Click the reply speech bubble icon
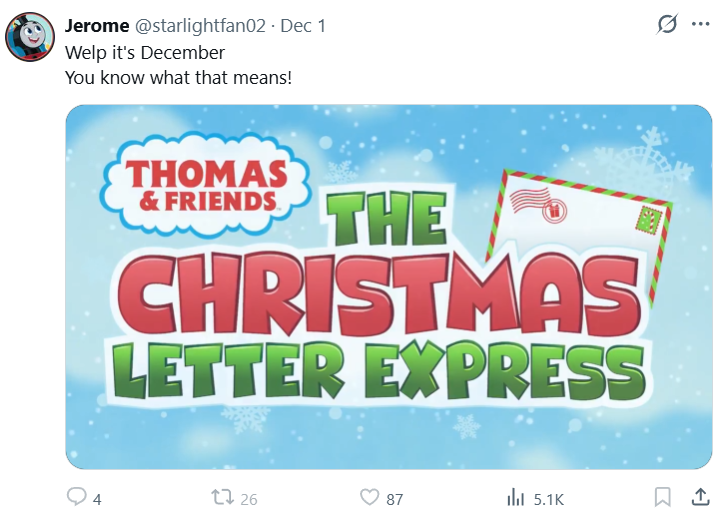This screenshot has height=515, width=727. [77, 497]
